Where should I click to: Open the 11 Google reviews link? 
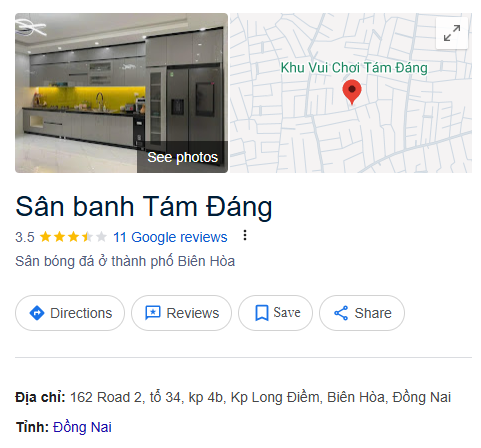point(170,237)
